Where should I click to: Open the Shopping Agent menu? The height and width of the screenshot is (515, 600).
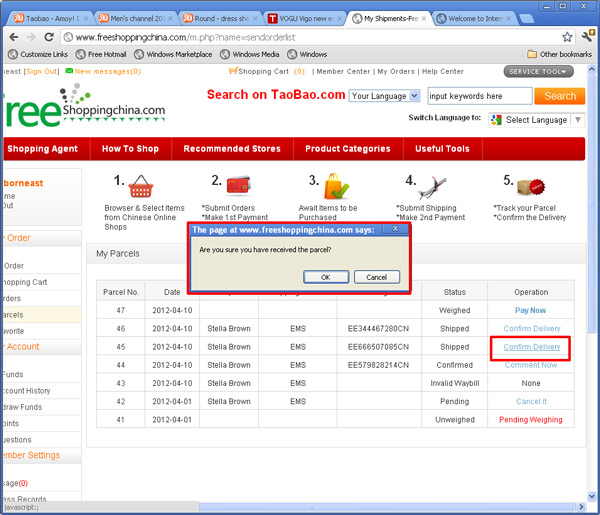tap(42, 148)
